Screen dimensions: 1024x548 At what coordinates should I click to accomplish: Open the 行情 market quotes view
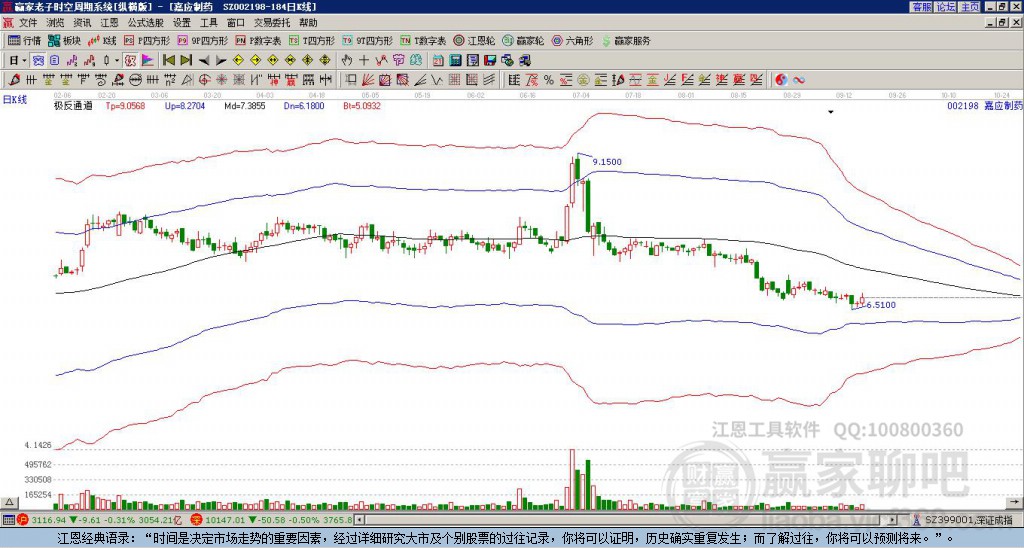tap(25, 40)
